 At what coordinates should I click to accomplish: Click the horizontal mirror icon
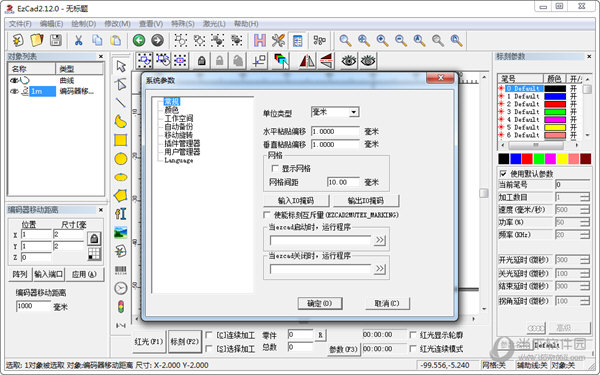pos(307,60)
